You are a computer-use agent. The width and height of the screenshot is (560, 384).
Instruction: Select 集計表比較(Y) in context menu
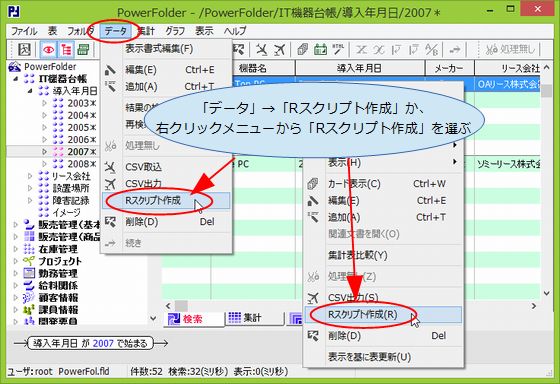pyautogui.click(x=383, y=255)
